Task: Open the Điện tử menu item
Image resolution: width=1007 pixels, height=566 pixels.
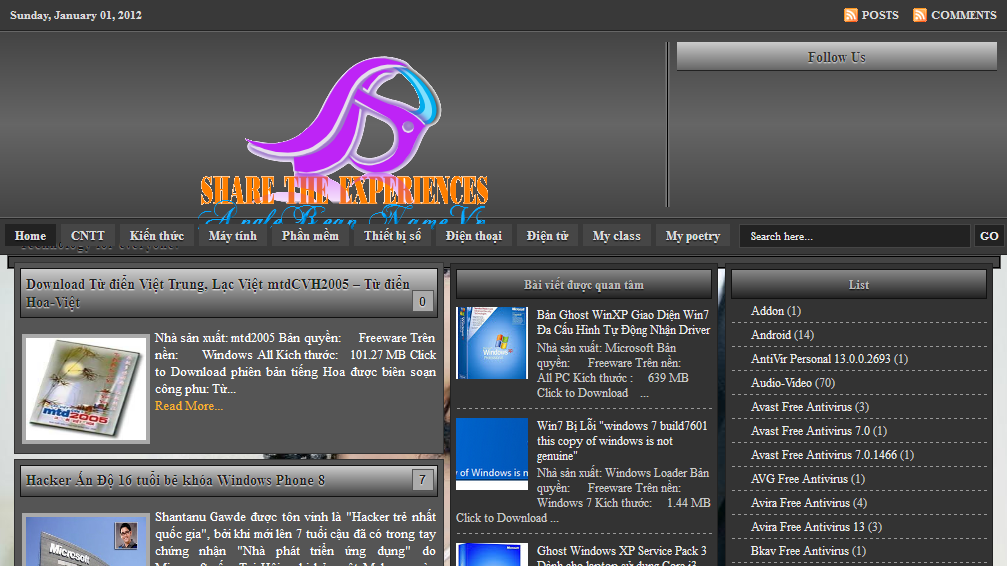Action: pos(547,236)
